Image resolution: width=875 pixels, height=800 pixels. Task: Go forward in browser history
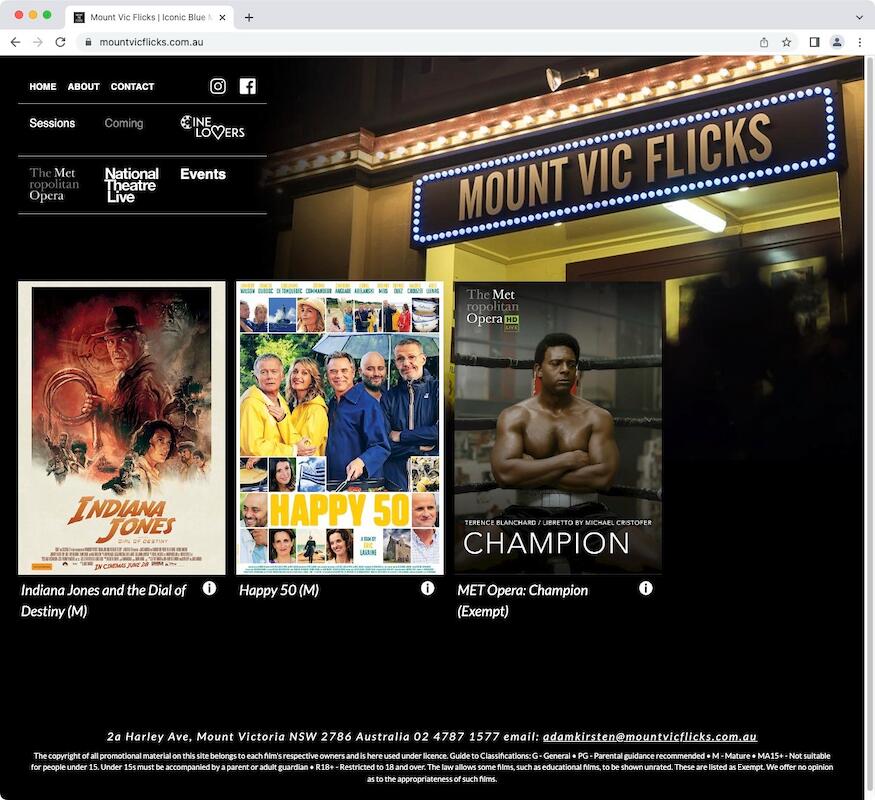point(38,42)
